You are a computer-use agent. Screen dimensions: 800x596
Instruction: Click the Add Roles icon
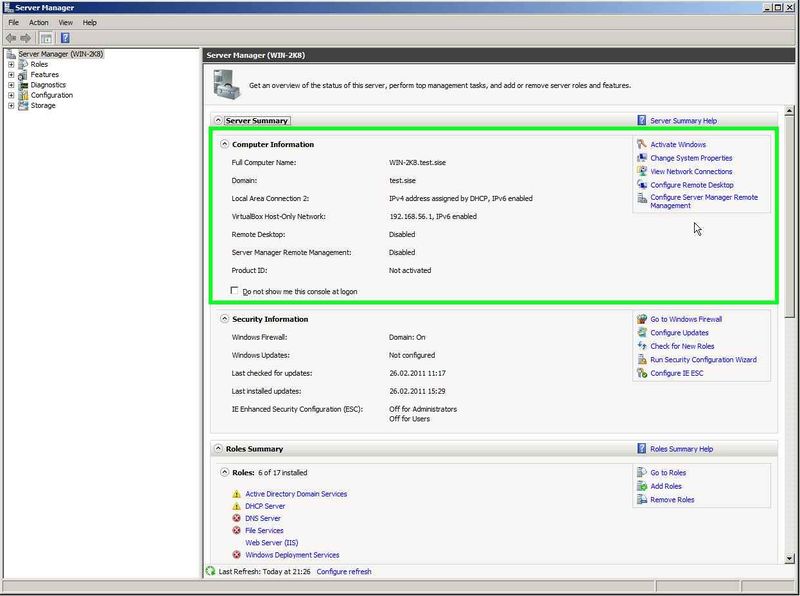coord(642,486)
